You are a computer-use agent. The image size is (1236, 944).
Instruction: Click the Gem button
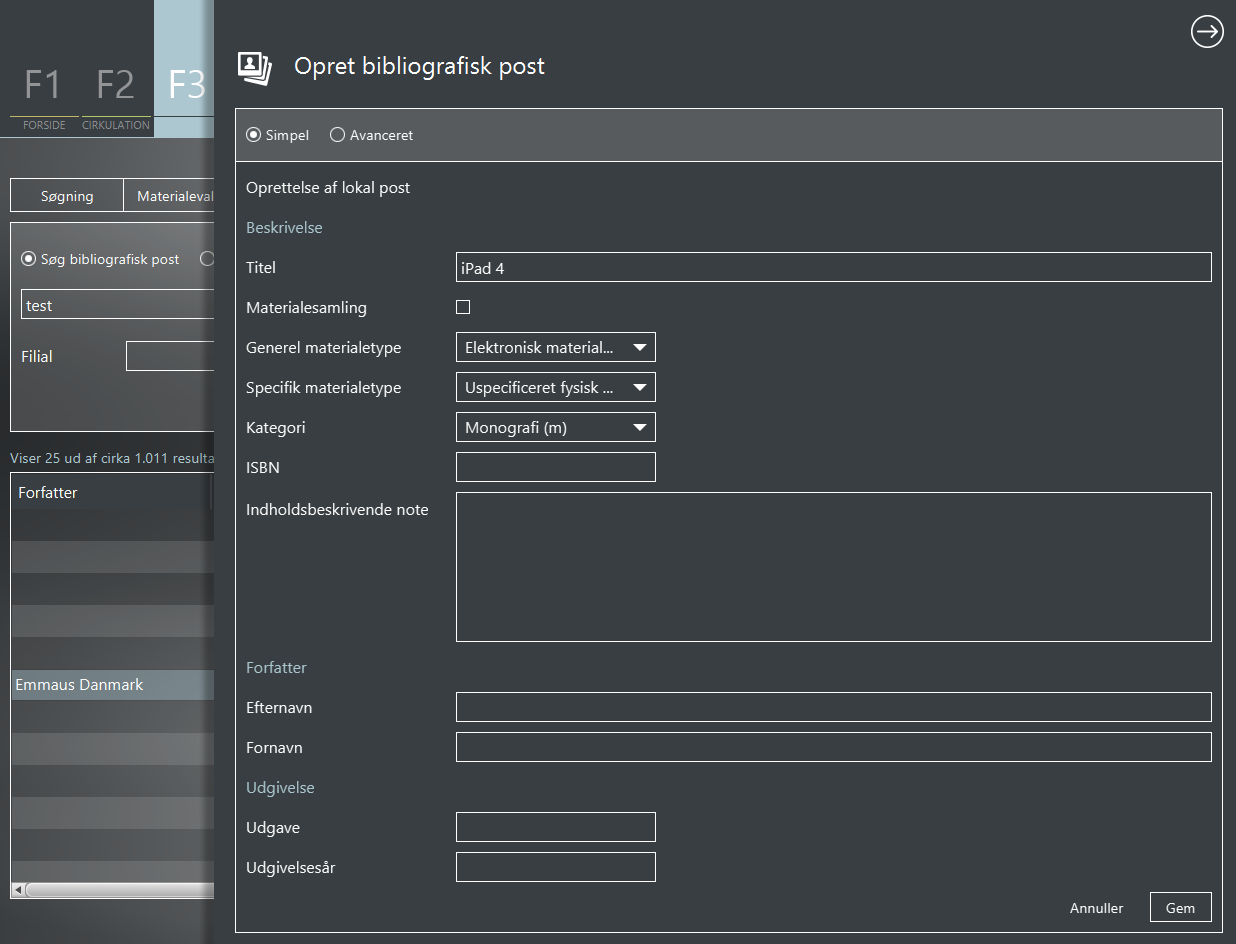(x=1181, y=908)
